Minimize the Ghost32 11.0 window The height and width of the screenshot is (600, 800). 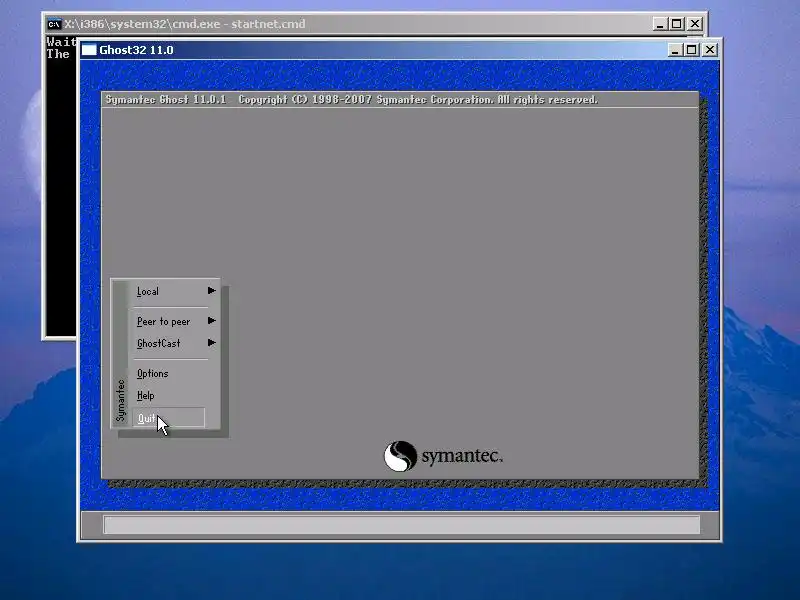coord(675,50)
